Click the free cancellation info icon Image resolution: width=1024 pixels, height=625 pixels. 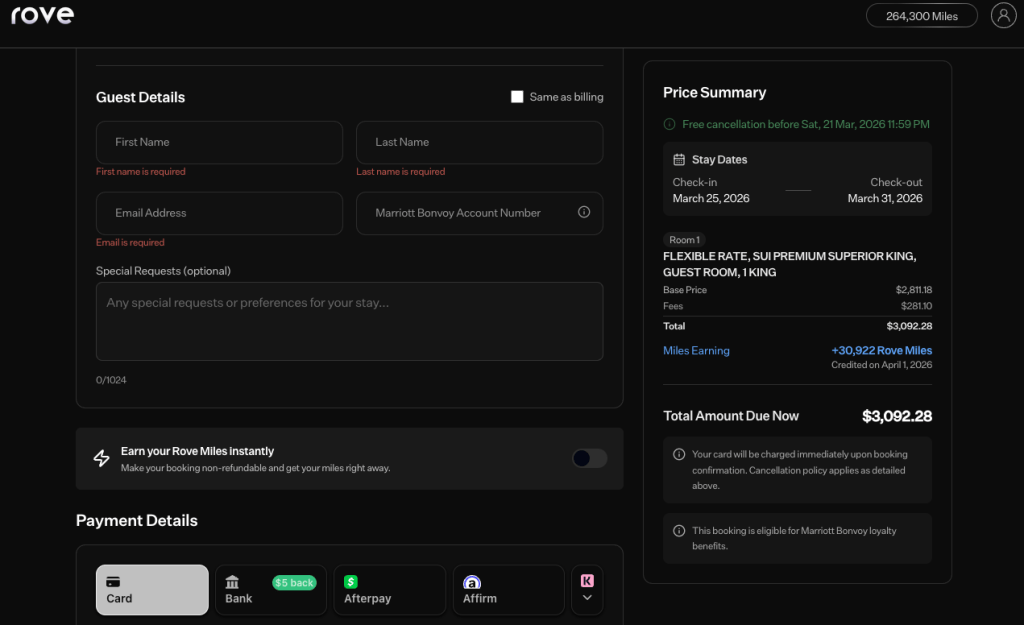pyautogui.click(x=669, y=124)
